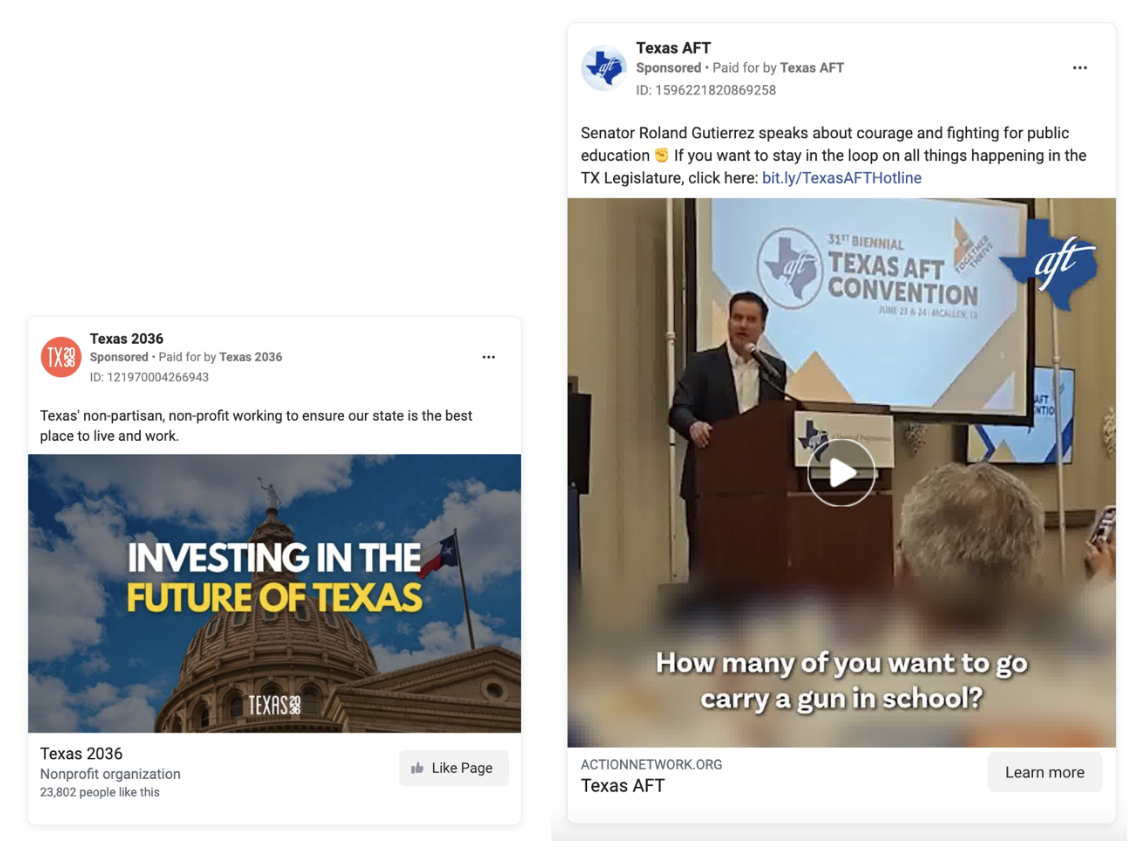Click Texas AFT title below the video
Screen dimensions: 1146x856
click(x=623, y=786)
